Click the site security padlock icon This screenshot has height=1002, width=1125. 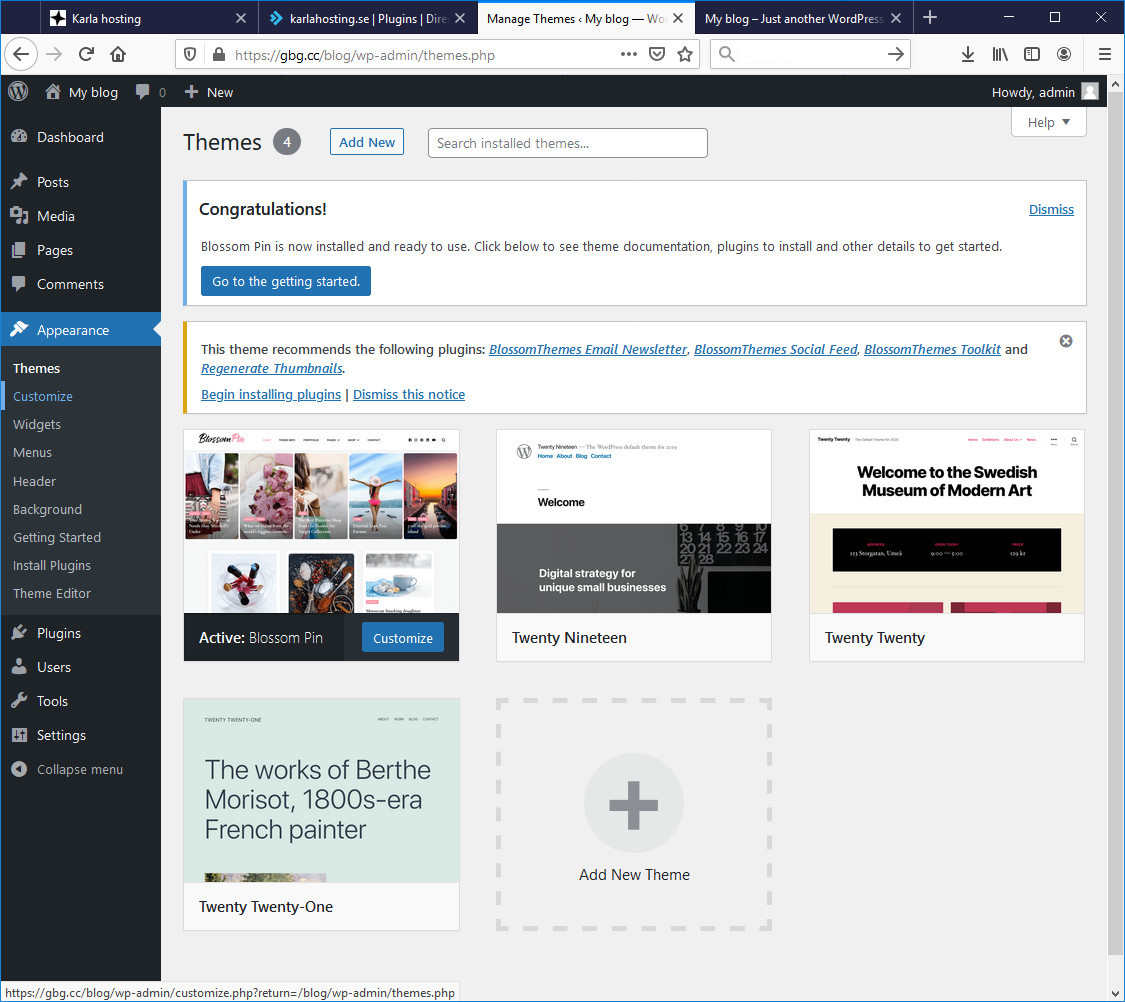click(x=219, y=55)
